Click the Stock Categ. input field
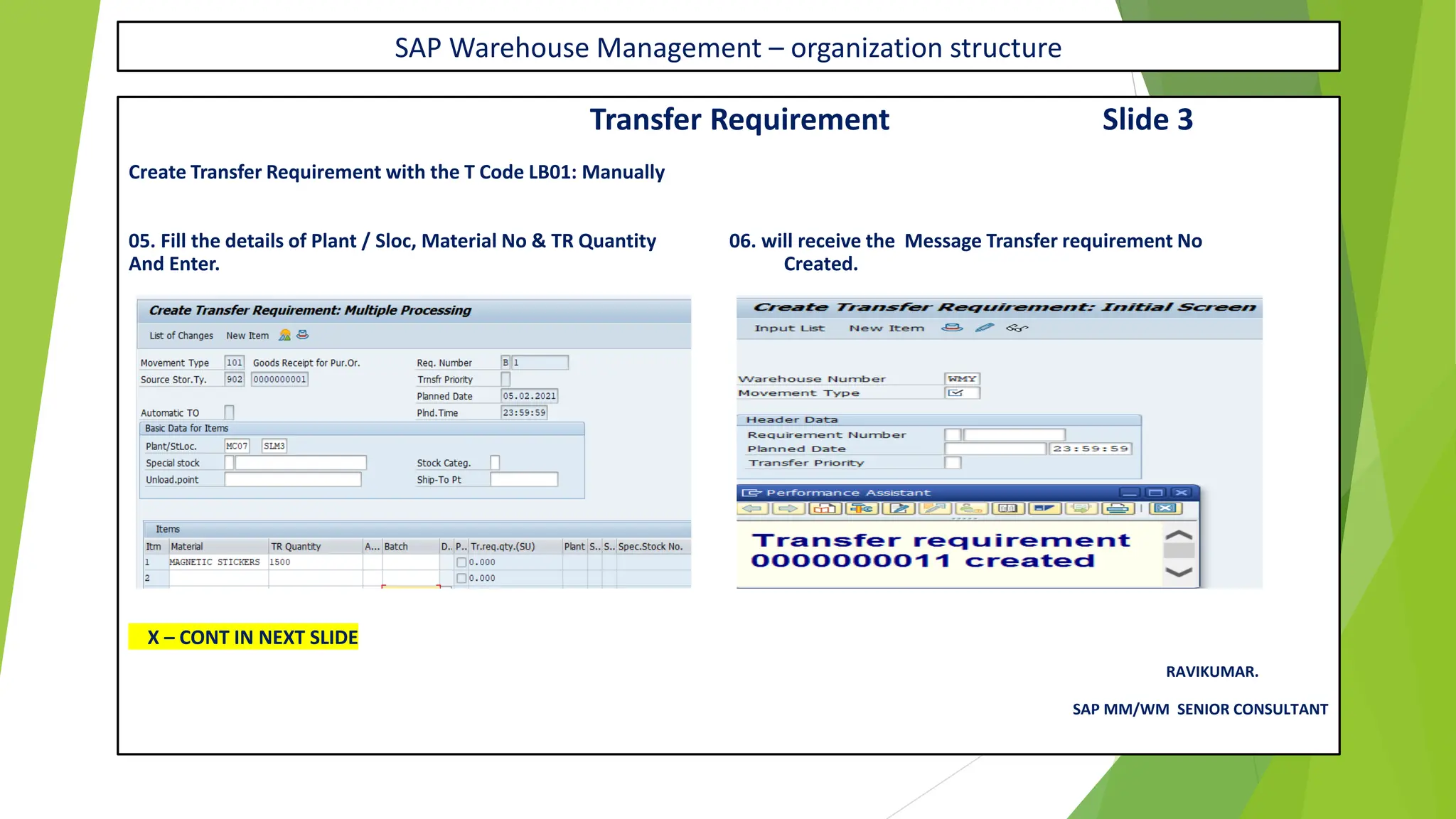This screenshot has width=1456, height=819. 495,463
